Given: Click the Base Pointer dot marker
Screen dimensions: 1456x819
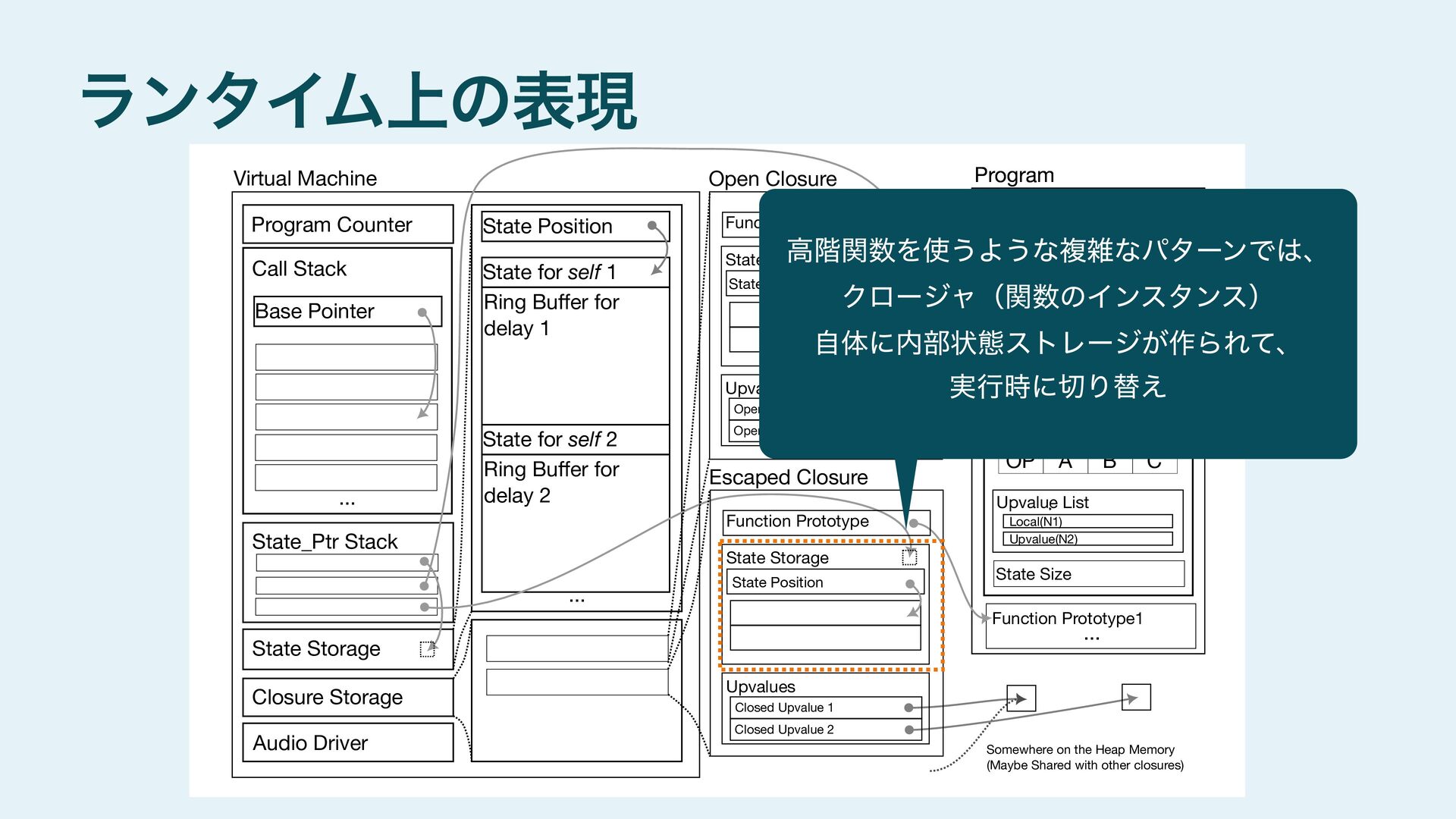Looking at the screenshot, I should coord(422,312).
